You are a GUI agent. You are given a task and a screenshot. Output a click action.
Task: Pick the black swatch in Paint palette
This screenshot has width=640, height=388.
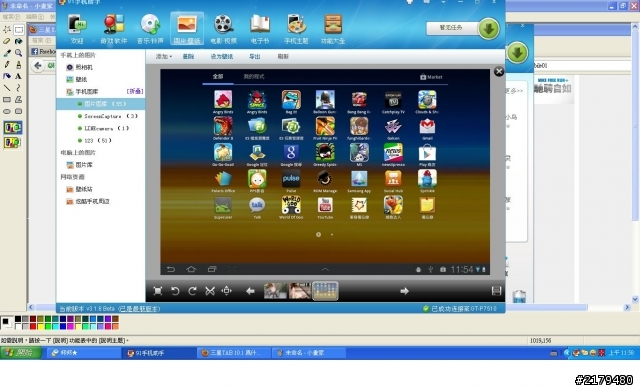[18, 319]
